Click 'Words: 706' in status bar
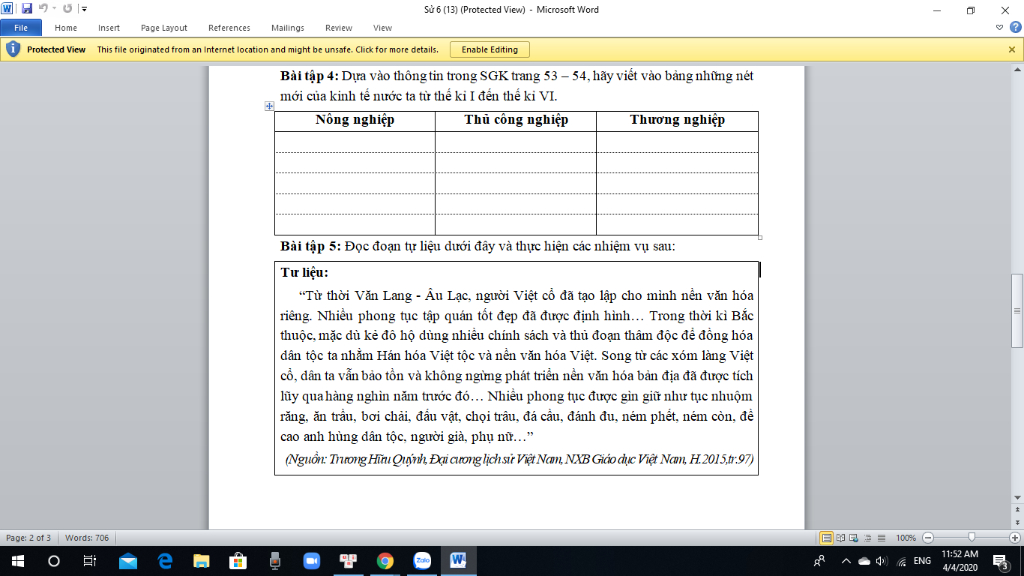Image resolution: width=1024 pixels, height=576 pixels. (87, 538)
